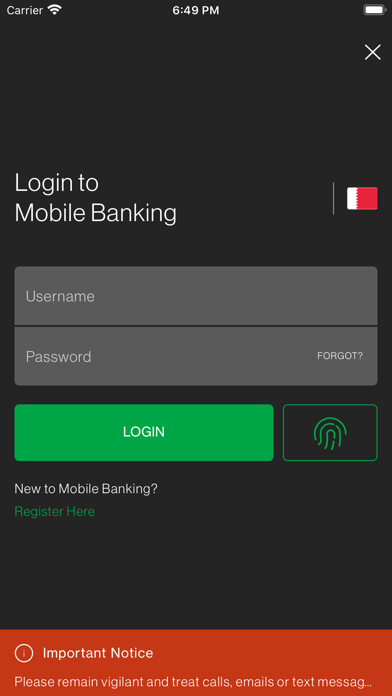Tap the vertical divider beside the flag

(333, 198)
